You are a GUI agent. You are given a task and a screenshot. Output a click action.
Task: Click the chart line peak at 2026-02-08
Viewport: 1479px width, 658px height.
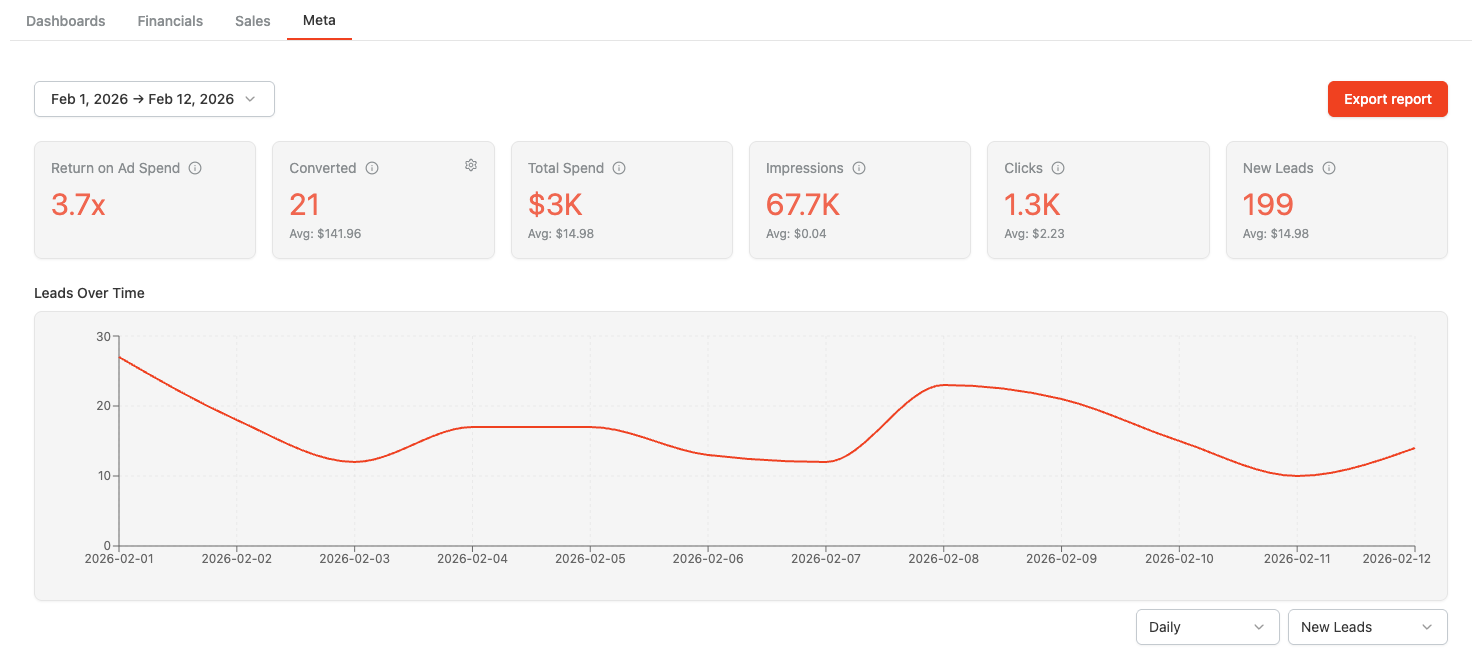(943, 385)
